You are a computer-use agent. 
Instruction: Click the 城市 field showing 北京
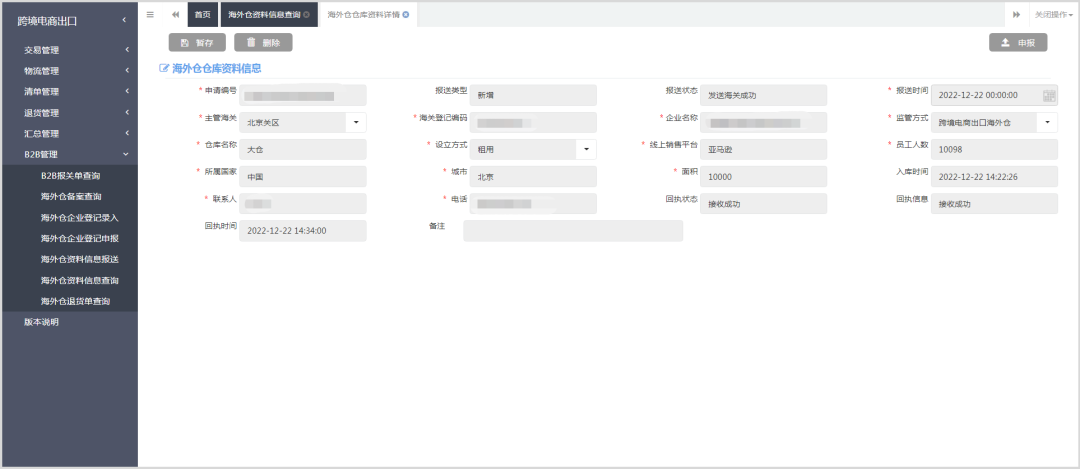coord(532,176)
